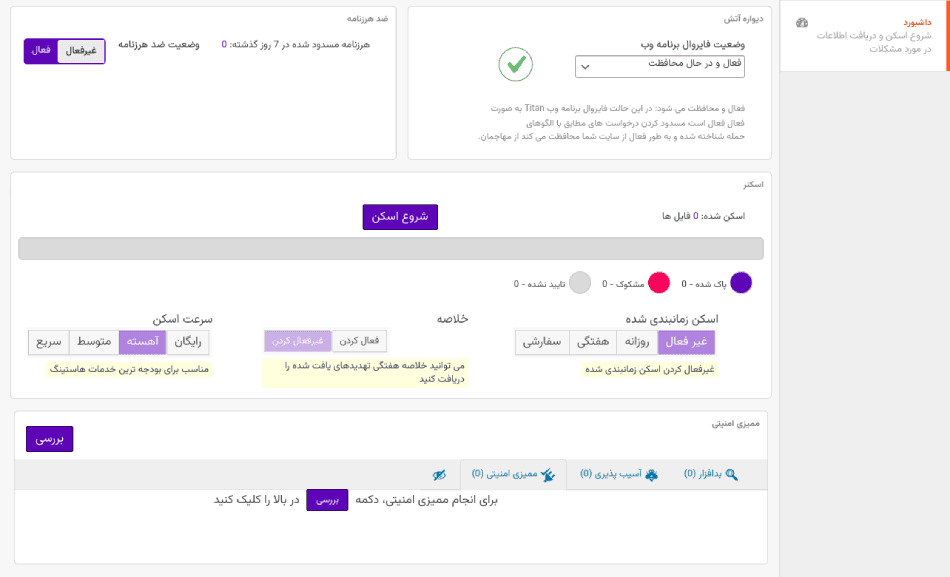
Task: Click the green firewall status checkmark icon
Action: [x=516, y=64]
